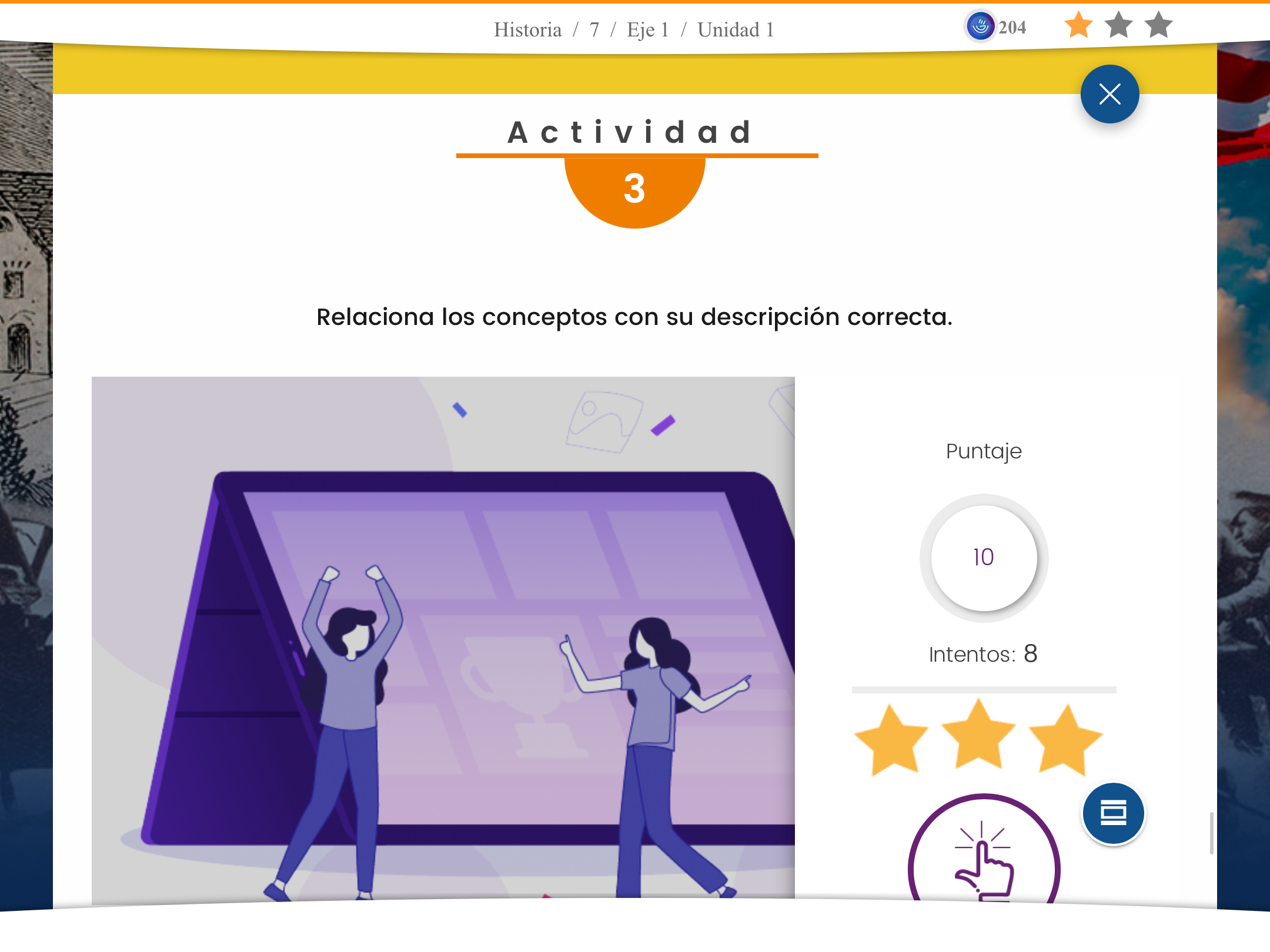Select the second gray star in header
Image resolution: width=1270 pixels, height=952 pixels.
point(1118,25)
